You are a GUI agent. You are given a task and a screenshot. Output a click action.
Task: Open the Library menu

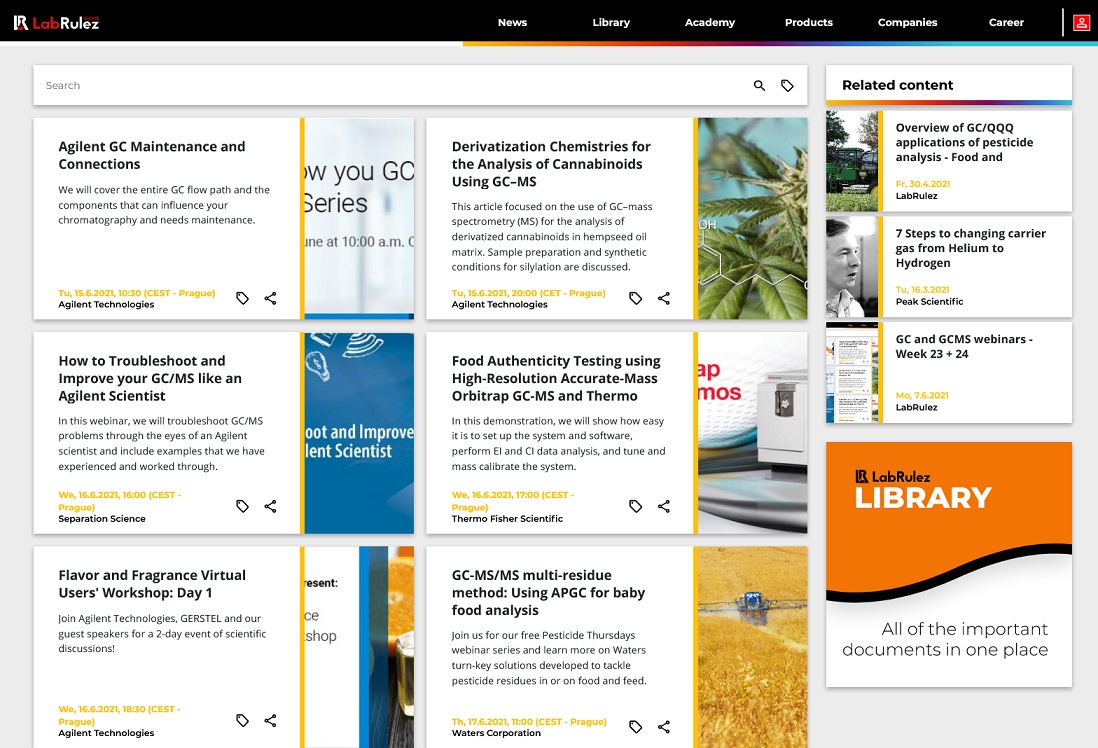tap(611, 22)
